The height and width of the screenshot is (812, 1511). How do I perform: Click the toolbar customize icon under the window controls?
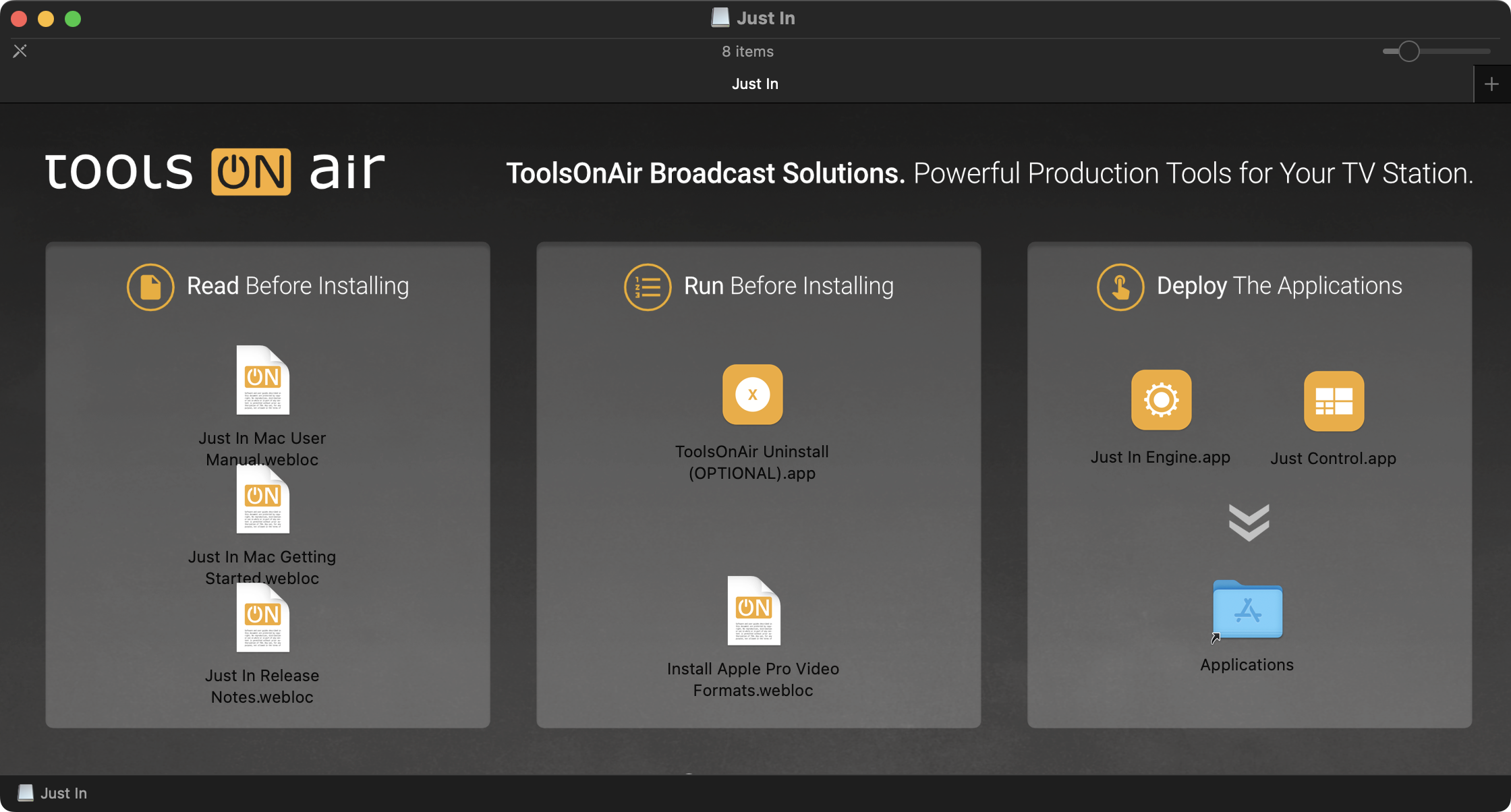pyautogui.click(x=20, y=51)
